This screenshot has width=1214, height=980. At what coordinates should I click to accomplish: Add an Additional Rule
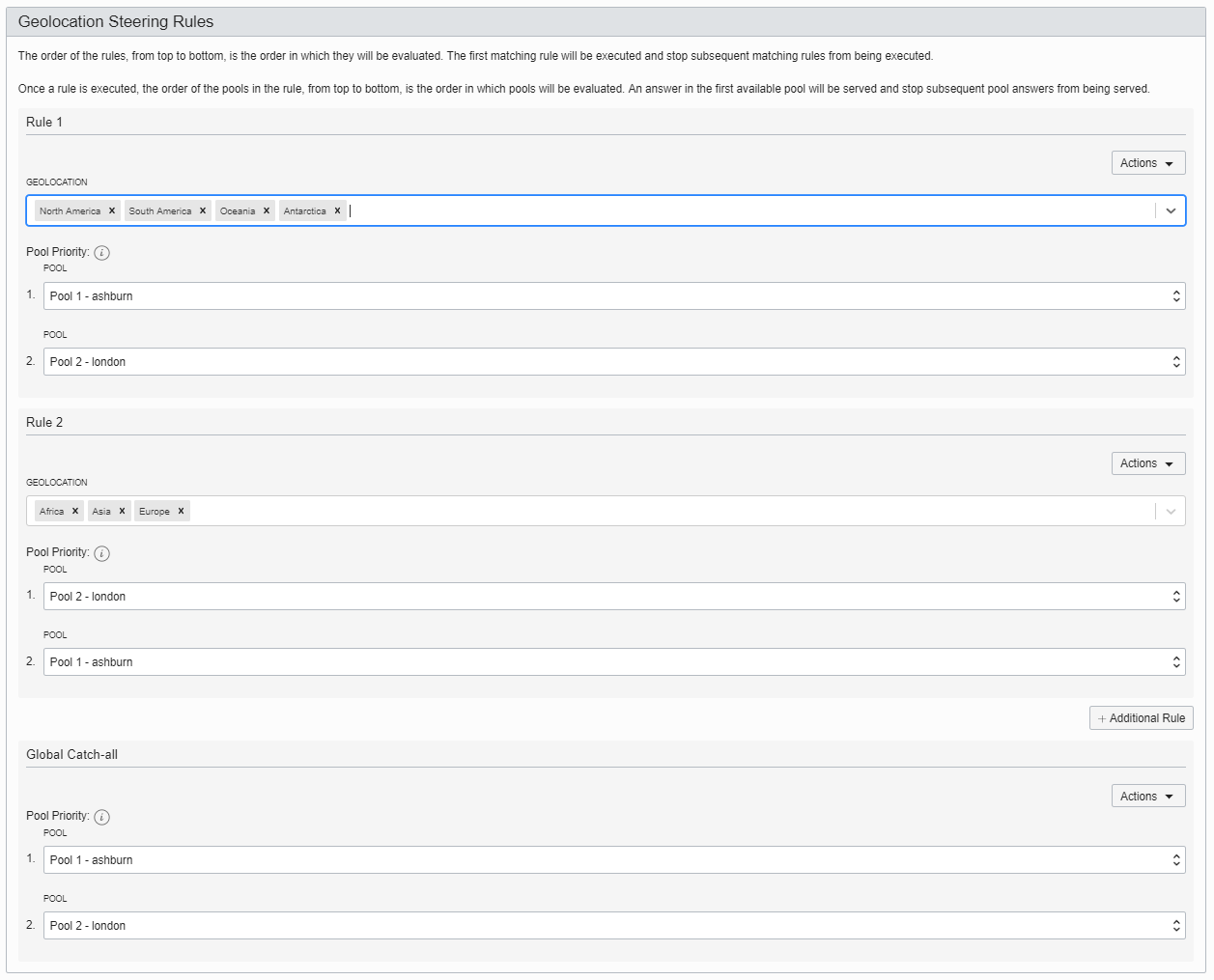coord(1142,718)
